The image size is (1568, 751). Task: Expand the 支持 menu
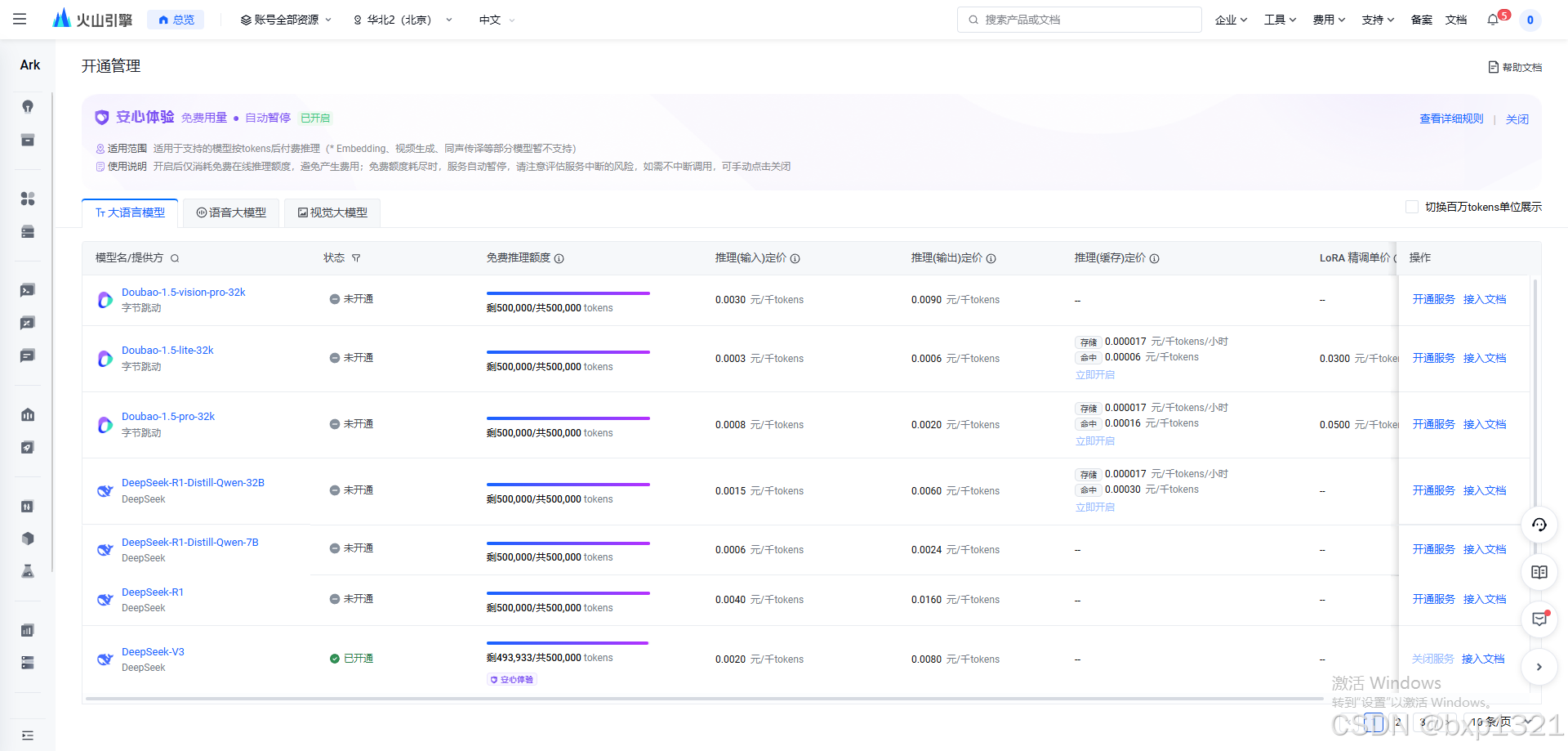[1378, 20]
